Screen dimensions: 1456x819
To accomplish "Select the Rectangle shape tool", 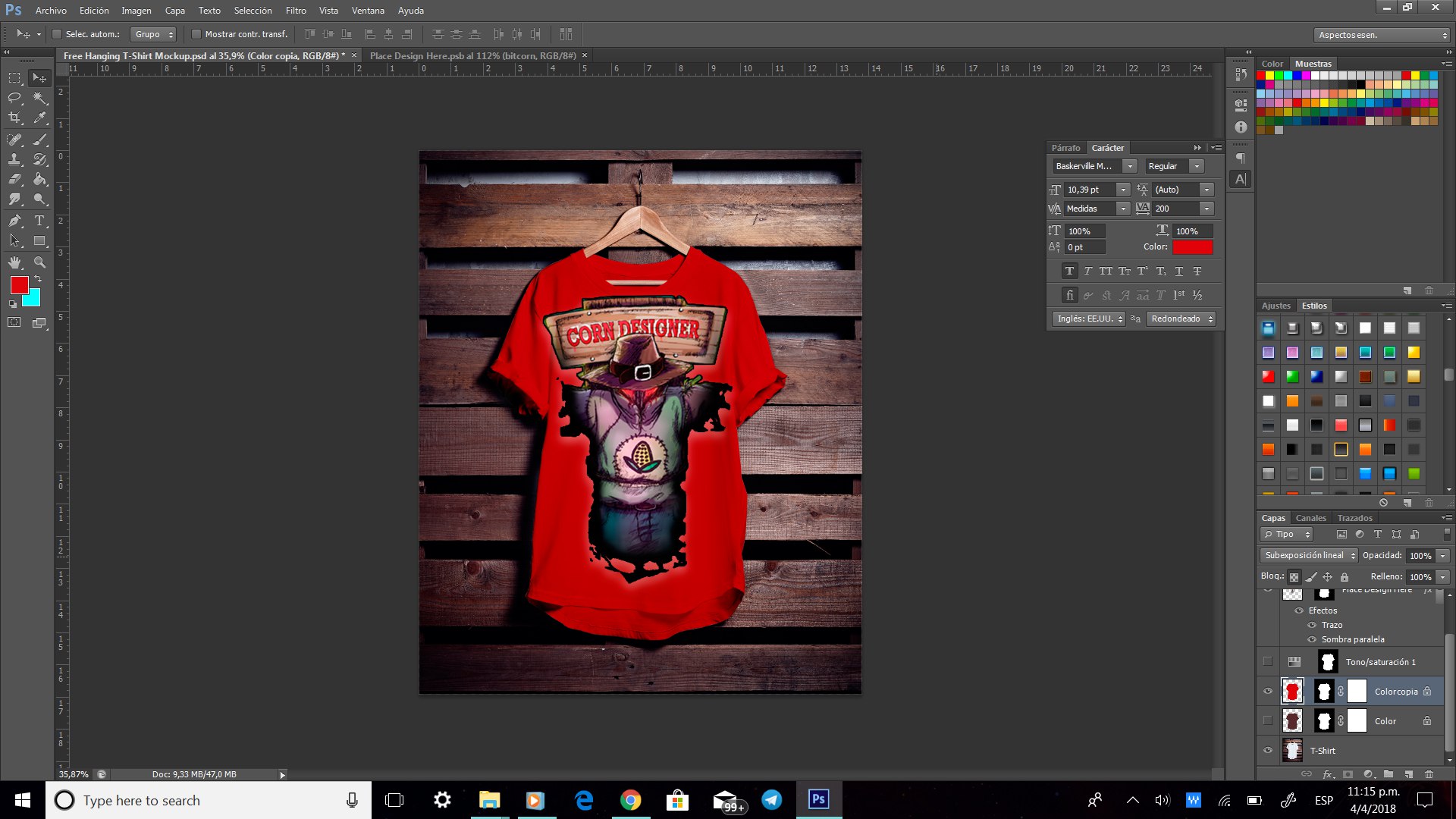I will point(39,240).
